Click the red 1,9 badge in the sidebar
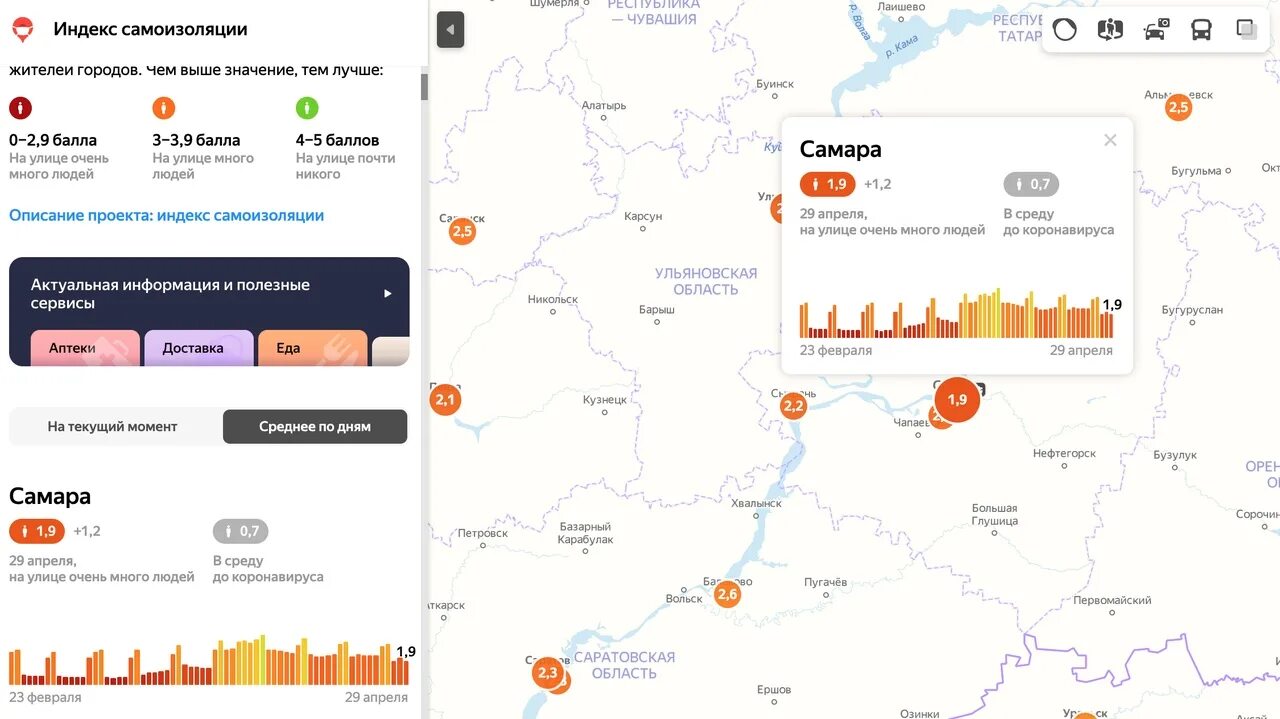The image size is (1280, 719). click(x=37, y=531)
